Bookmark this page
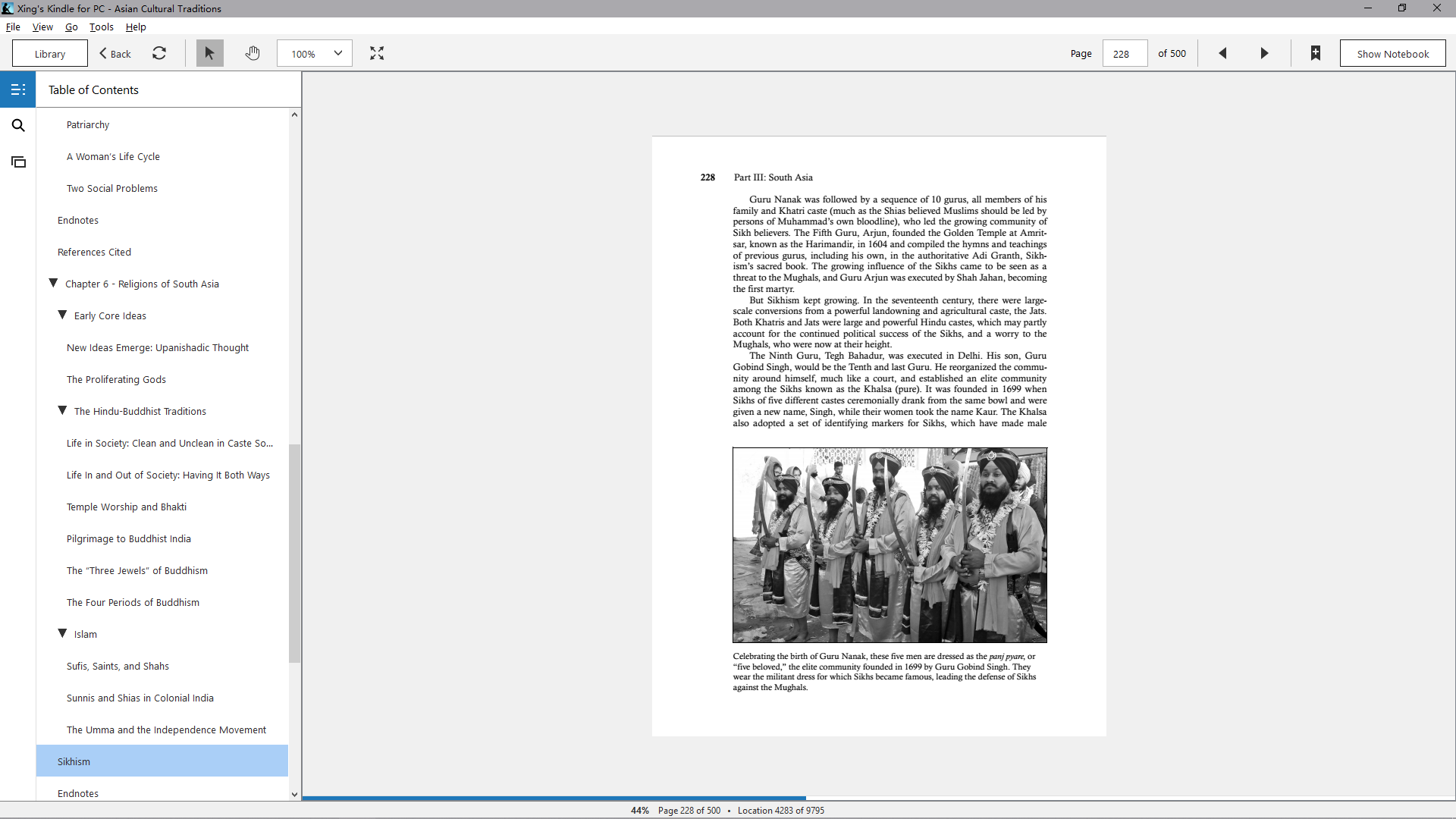Screen dimensions: 1456x819 (x=1316, y=53)
